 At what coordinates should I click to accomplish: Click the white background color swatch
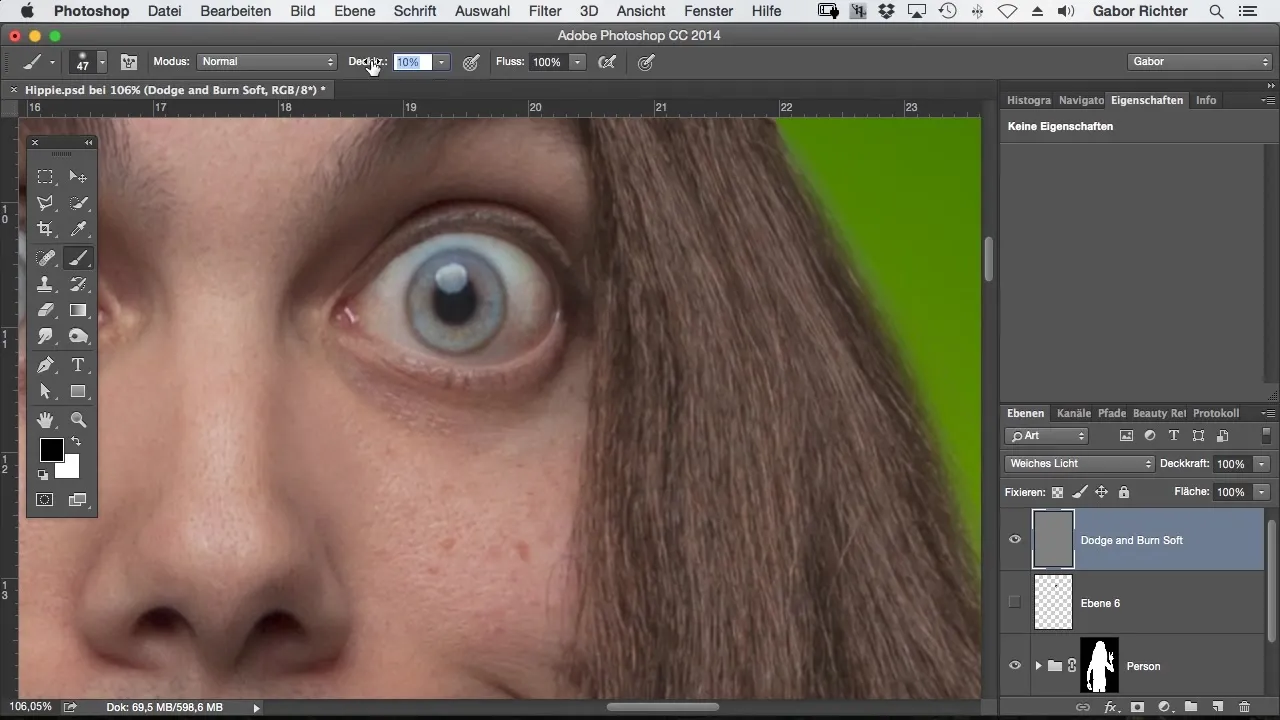coord(68,468)
